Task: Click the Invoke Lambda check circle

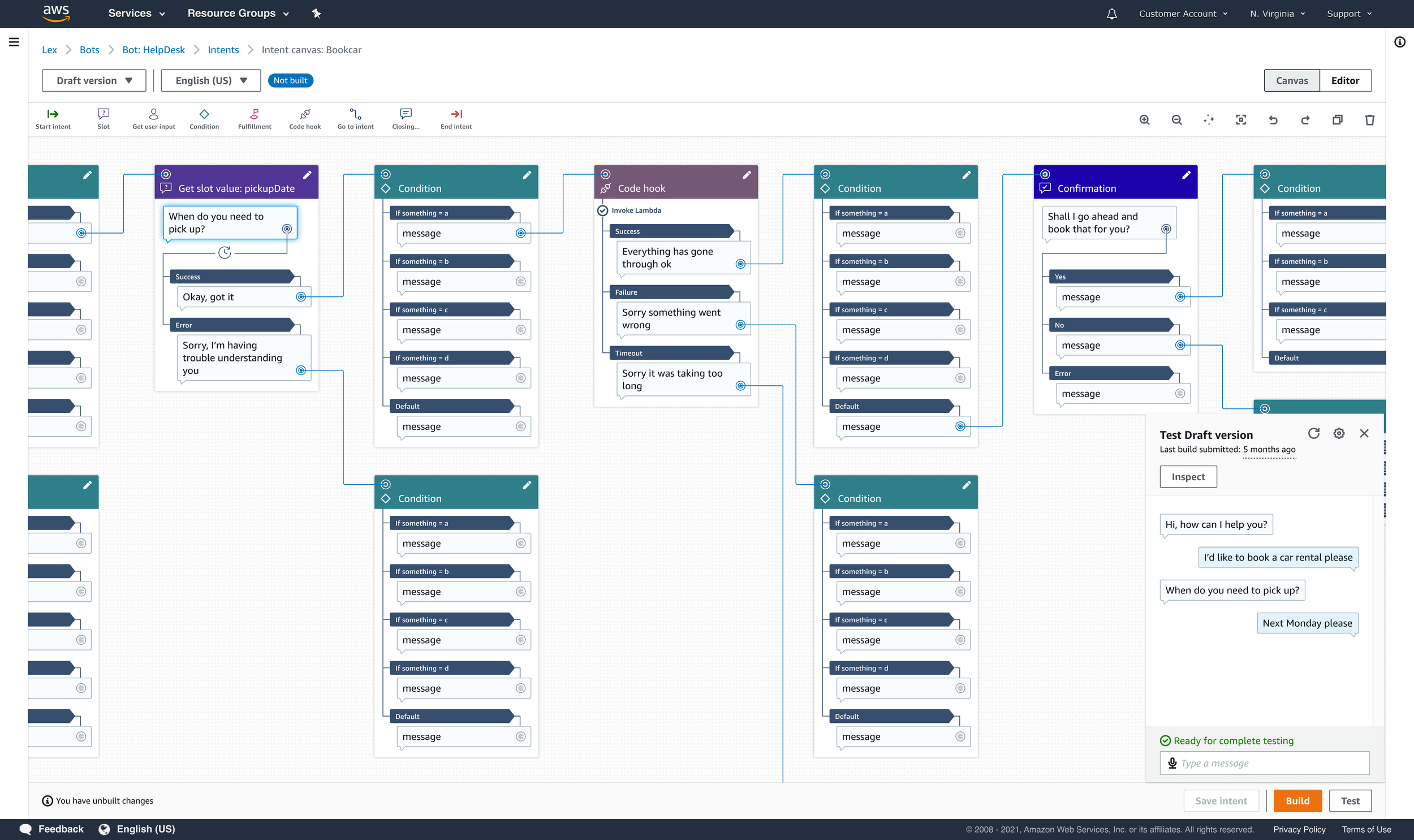Action: click(602, 210)
